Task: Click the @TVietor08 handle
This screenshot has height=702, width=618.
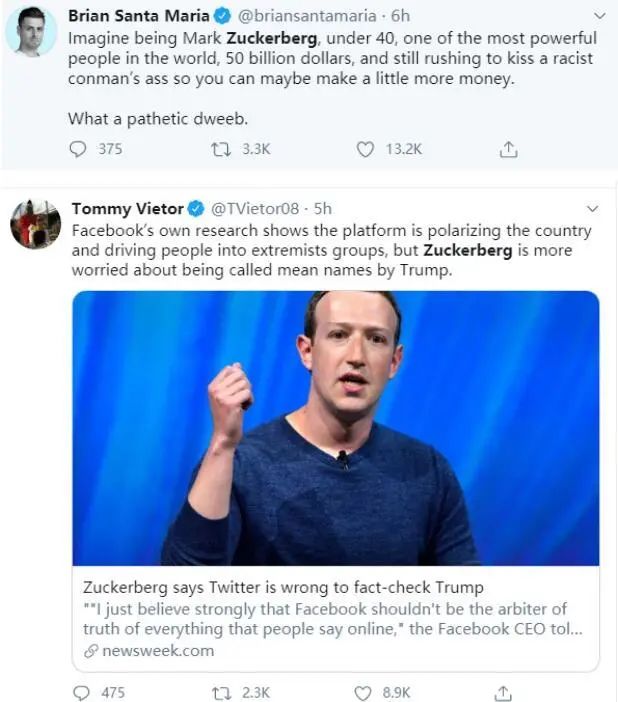Action: point(254,209)
